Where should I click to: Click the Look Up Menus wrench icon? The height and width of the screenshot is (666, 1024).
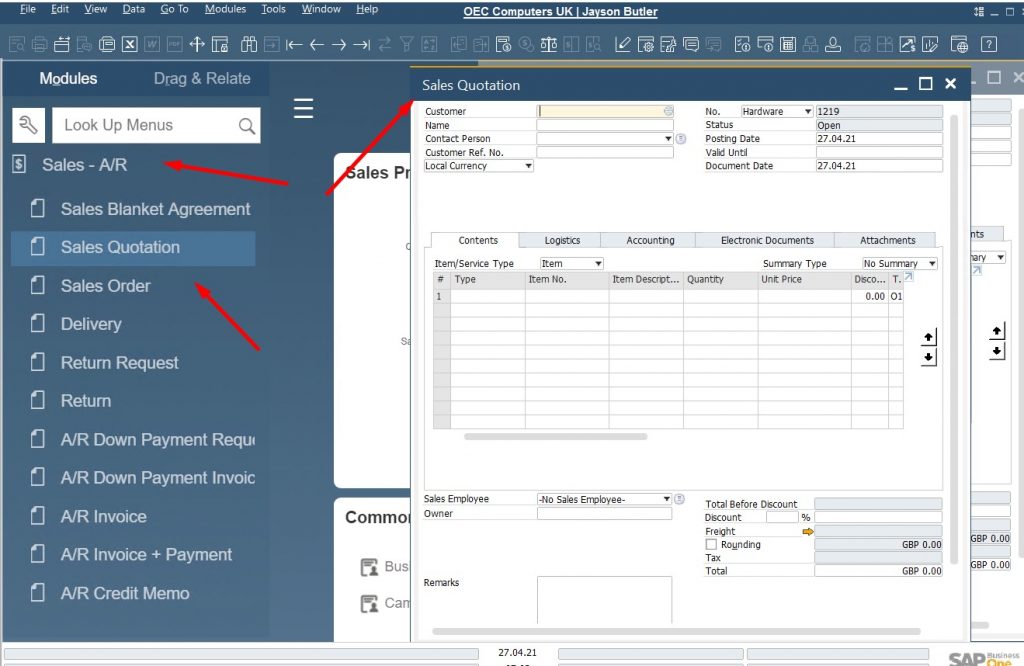coord(27,125)
